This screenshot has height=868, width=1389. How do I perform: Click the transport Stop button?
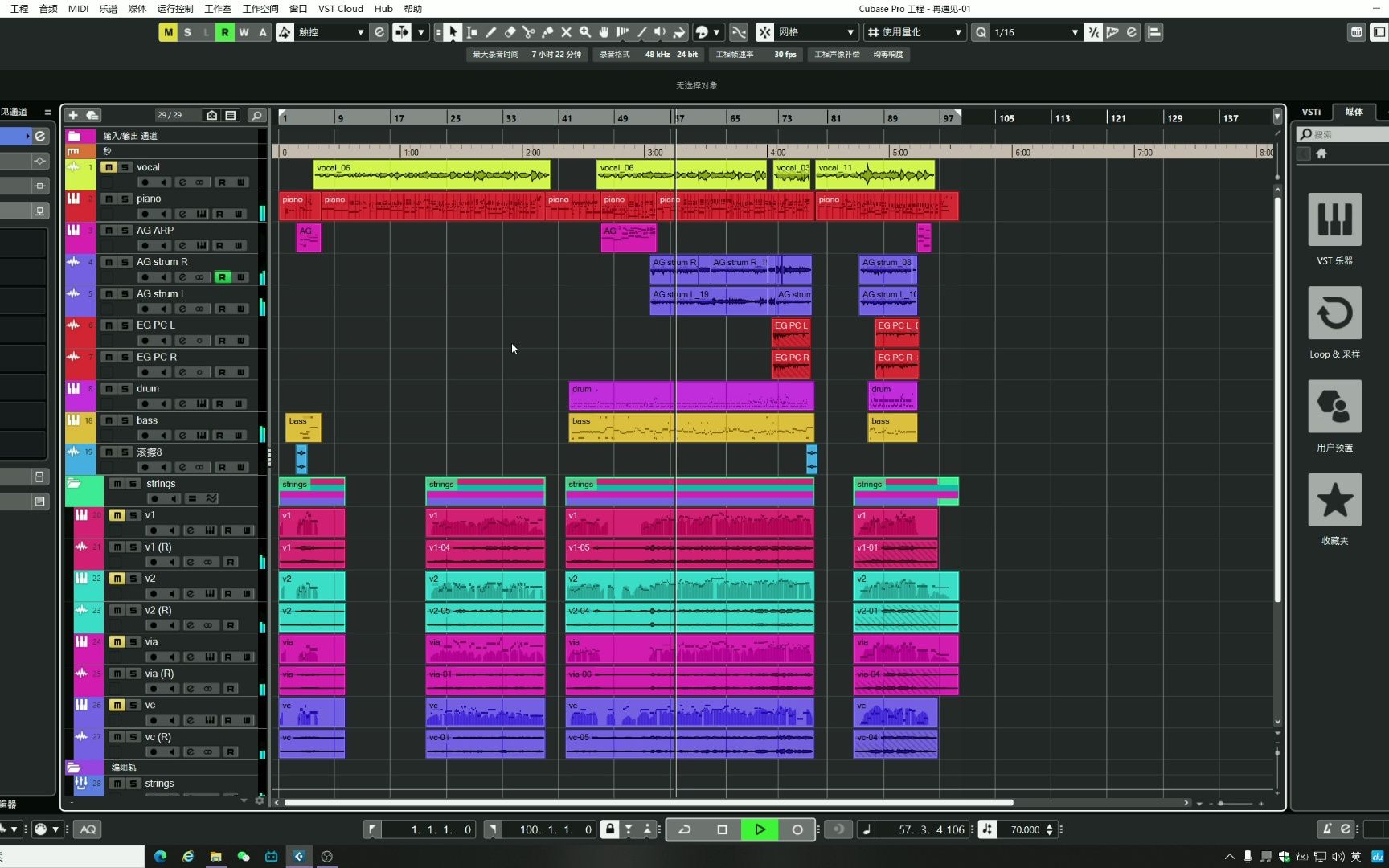click(722, 829)
